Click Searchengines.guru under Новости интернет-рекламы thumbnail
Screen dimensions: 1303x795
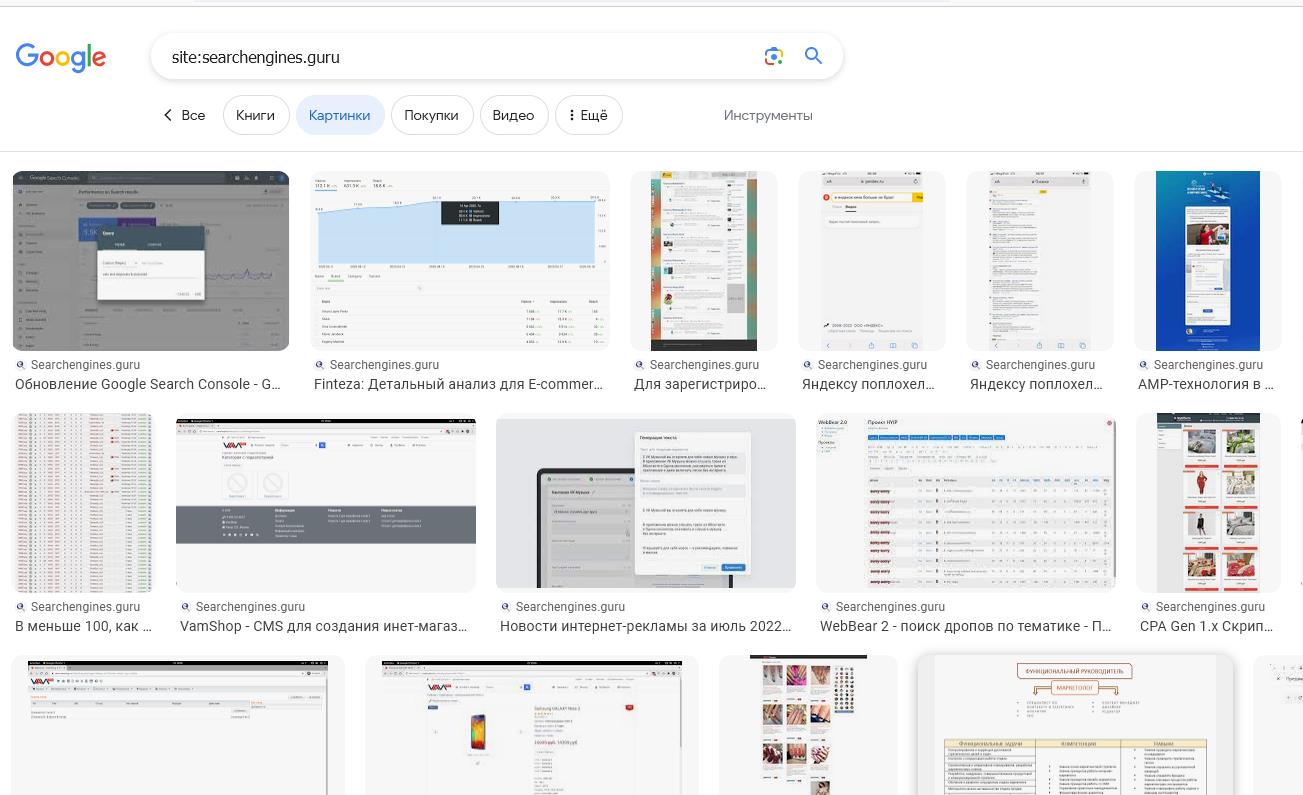(x=570, y=607)
